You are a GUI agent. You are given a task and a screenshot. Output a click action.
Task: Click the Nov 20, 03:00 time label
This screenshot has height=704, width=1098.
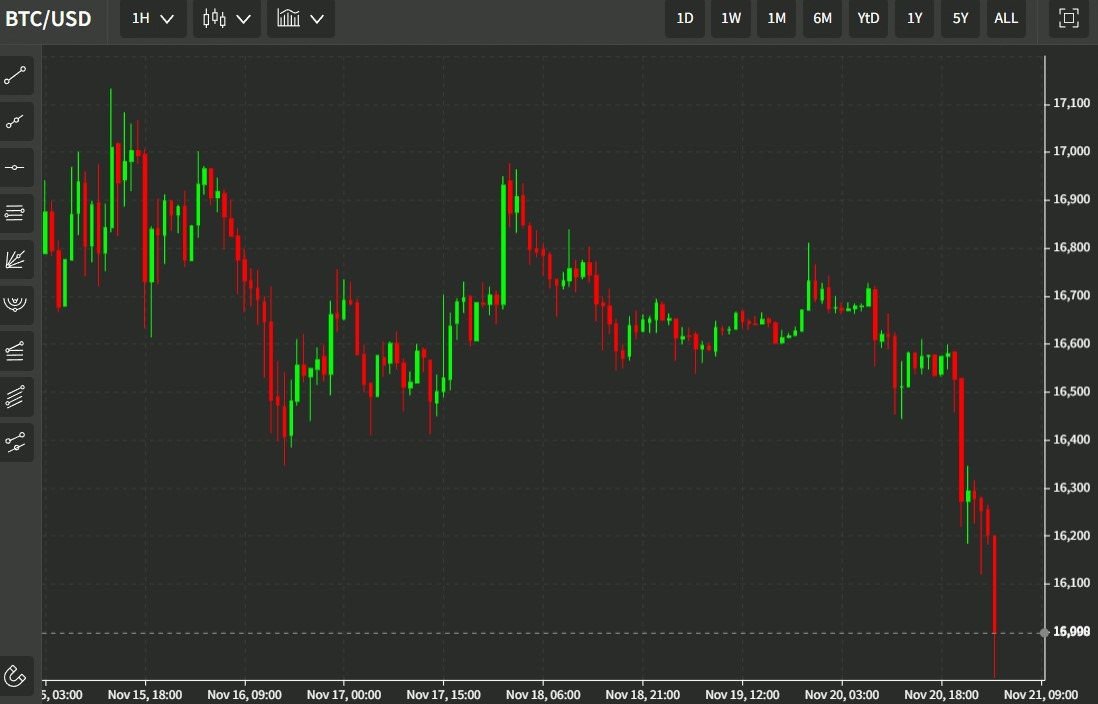pos(842,695)
